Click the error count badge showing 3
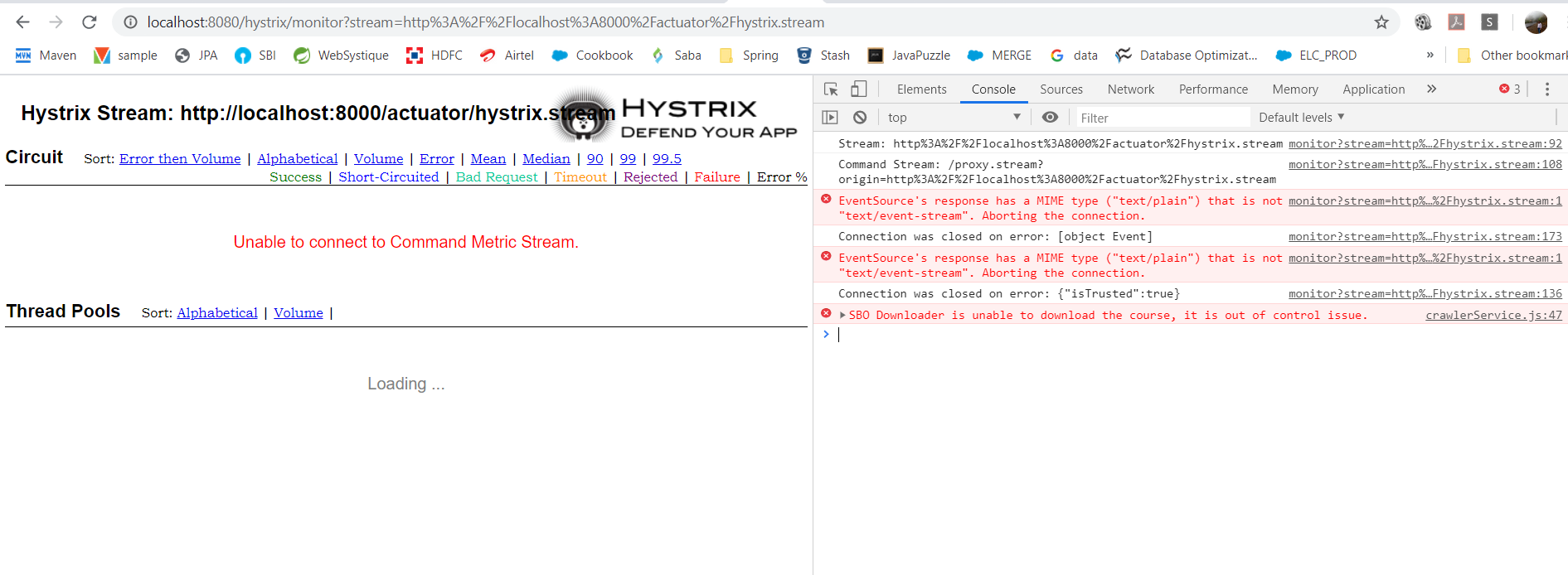Image resolution: width=1568 pixels, height=575 pixels. point(1509,89)
